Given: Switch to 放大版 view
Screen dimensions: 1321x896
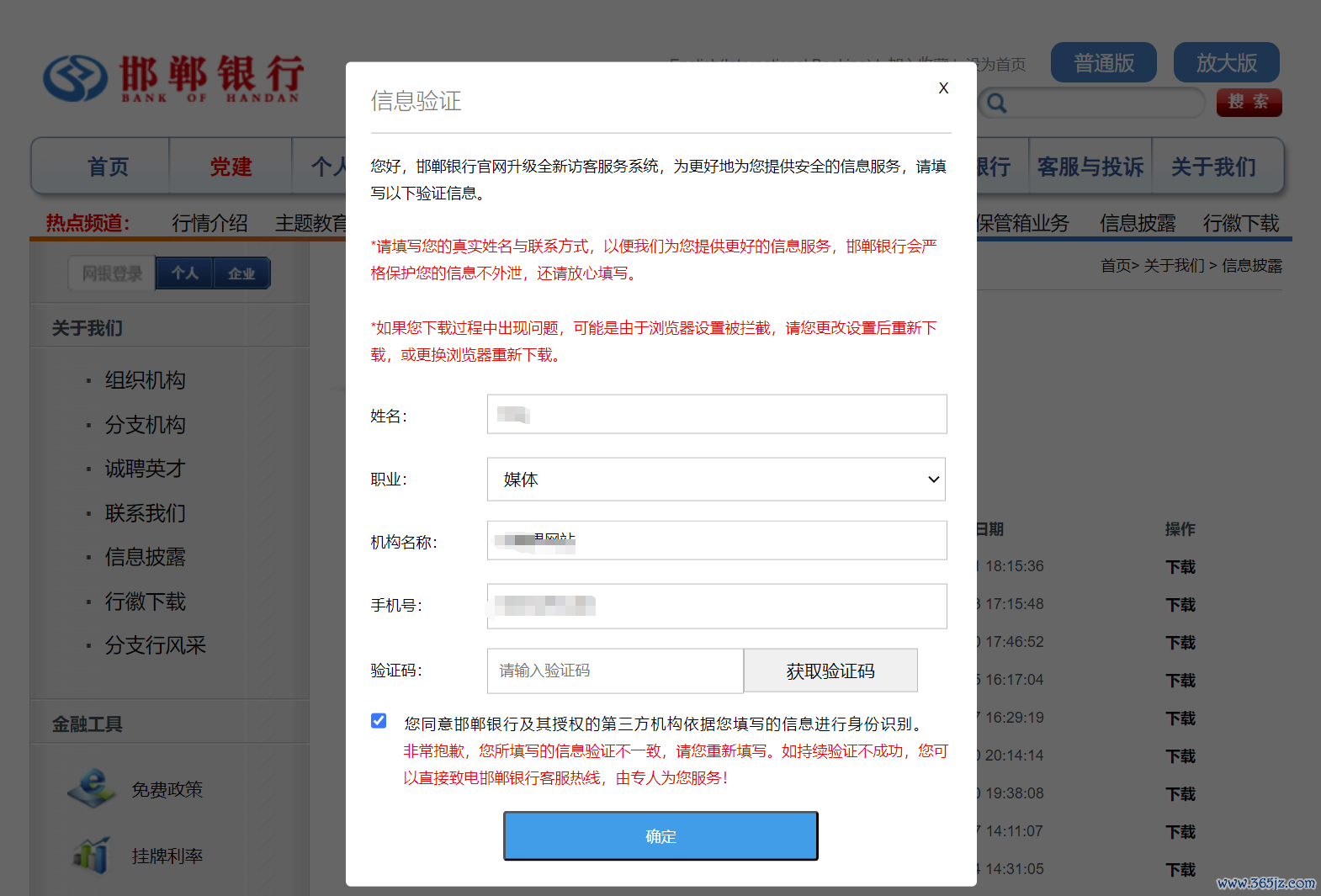Looking at the screenshot, I should pyautogui.click(x=1226, y=62).
